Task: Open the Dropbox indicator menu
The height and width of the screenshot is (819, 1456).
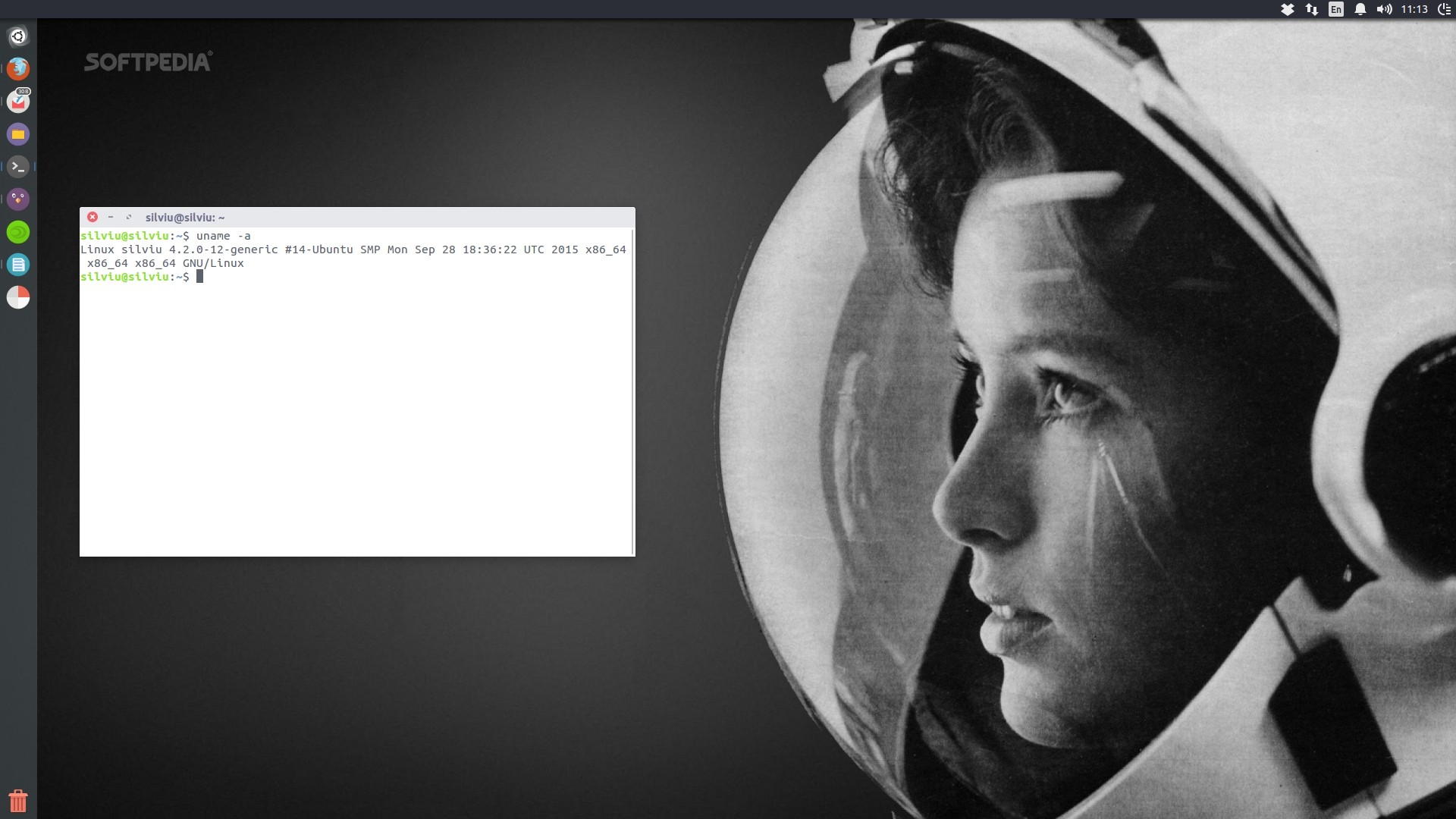Action: pyautogui.click(x=1287, y=9)
